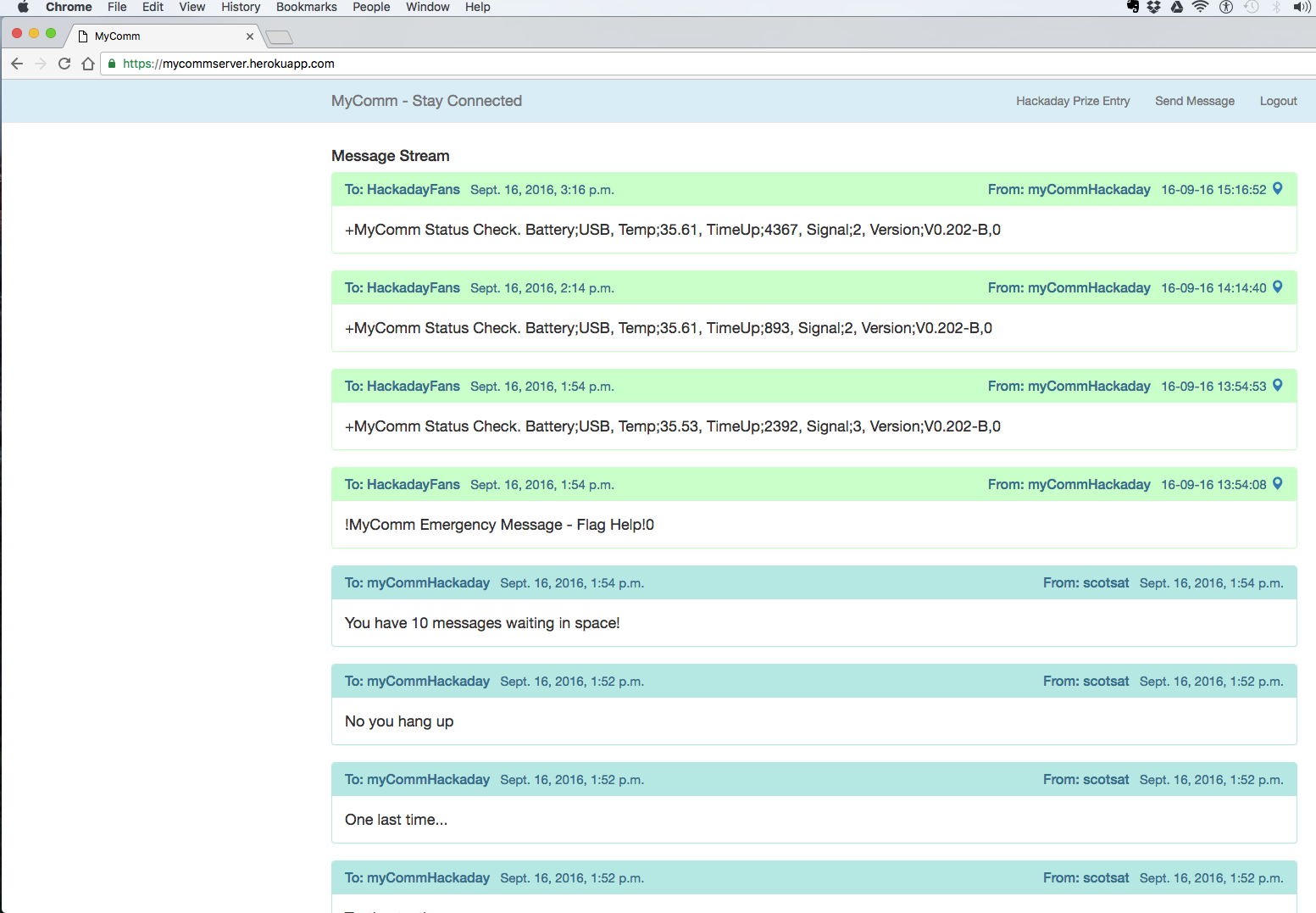Click the Google Drive menu bar icon
The image size is (1316, 913).
pos(1177,7)
